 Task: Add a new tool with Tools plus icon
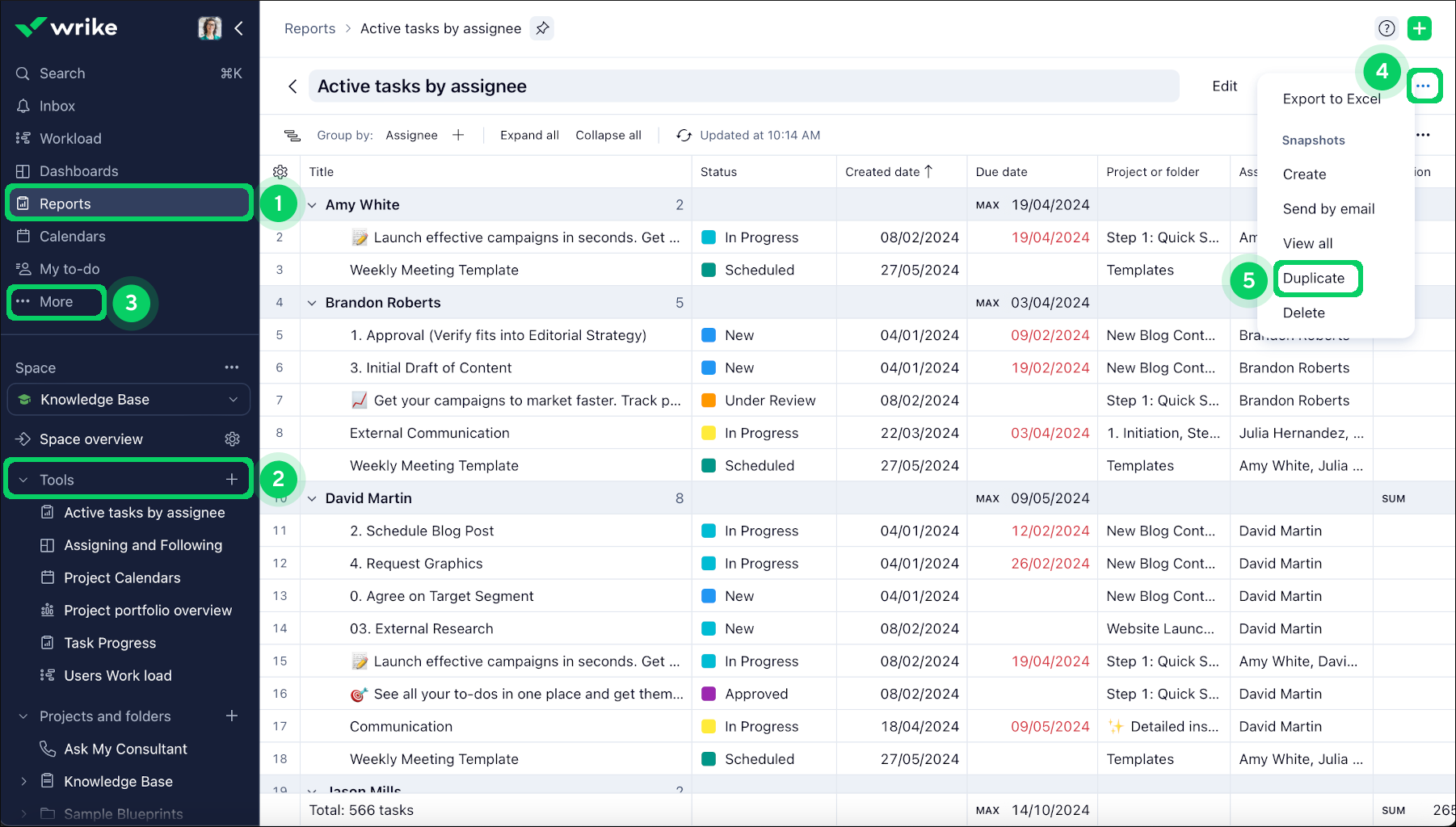tap(232, 480)
